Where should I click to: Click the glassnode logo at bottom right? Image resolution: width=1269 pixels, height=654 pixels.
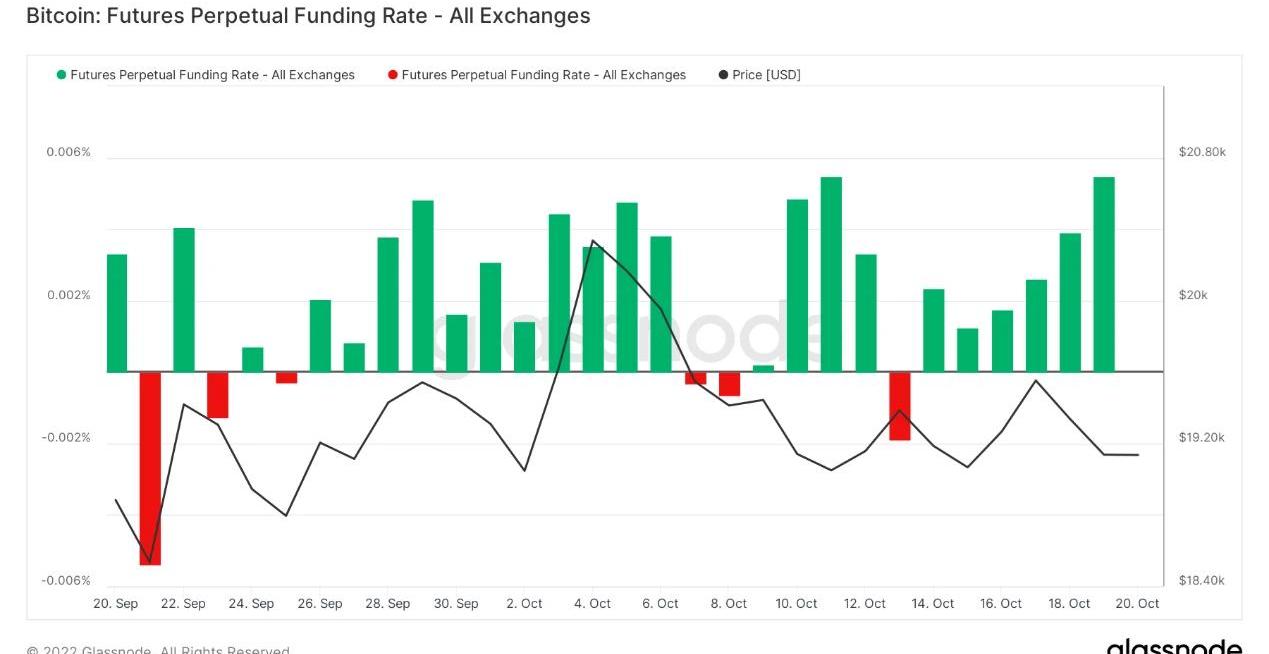1174,646
